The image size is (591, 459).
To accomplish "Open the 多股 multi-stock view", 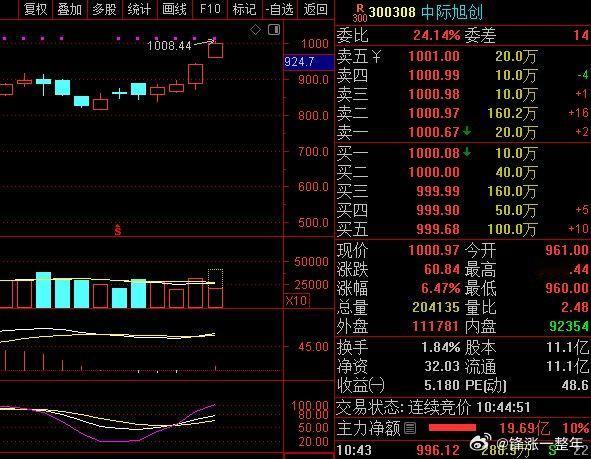I will point(104,9).
